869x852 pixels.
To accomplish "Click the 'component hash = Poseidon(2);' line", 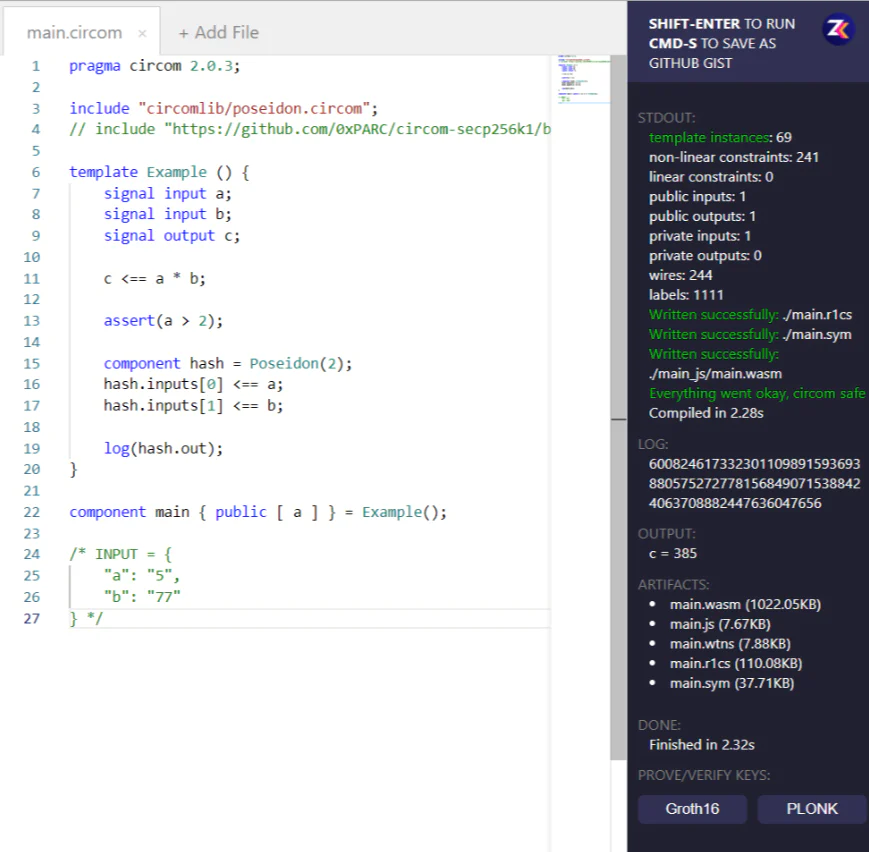I will 228,363.
